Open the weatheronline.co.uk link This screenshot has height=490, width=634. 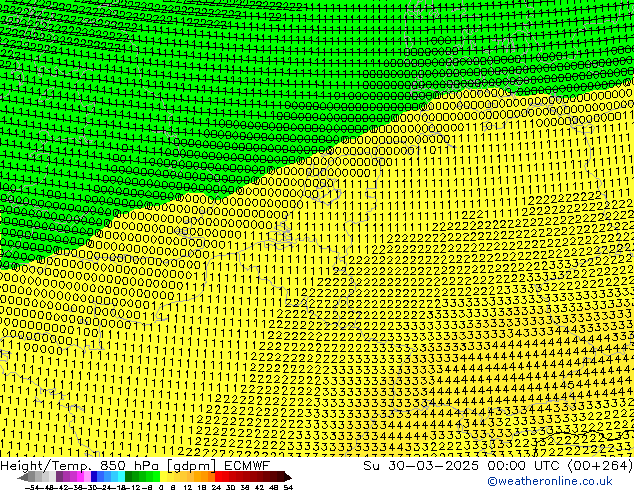coord(549,481)
